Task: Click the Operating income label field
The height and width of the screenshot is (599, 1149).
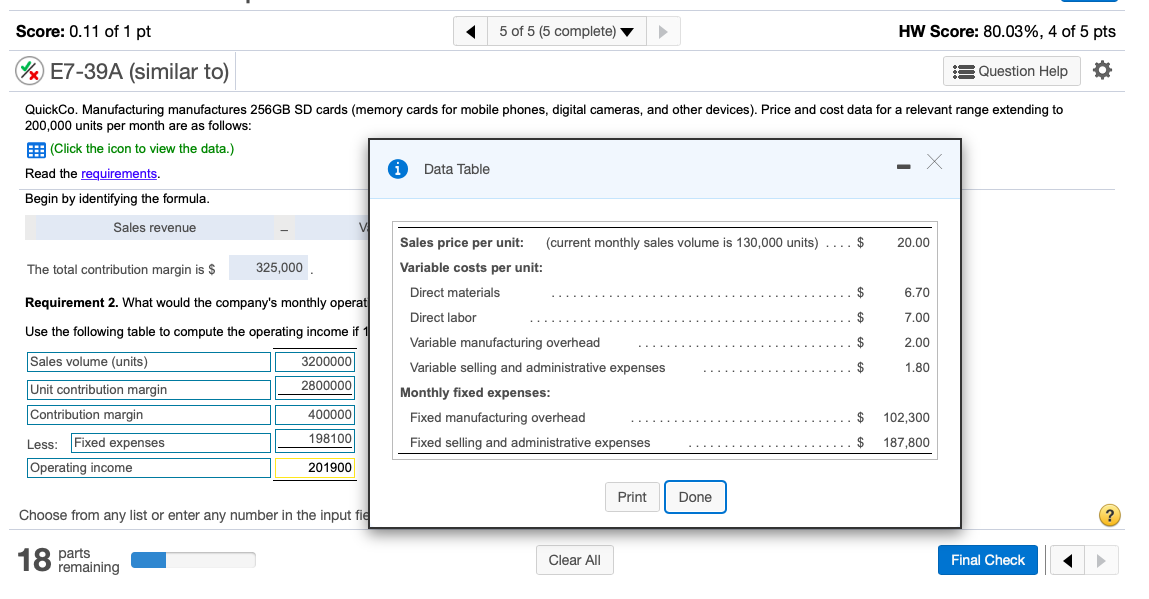Action: click(x=149, y=468)
